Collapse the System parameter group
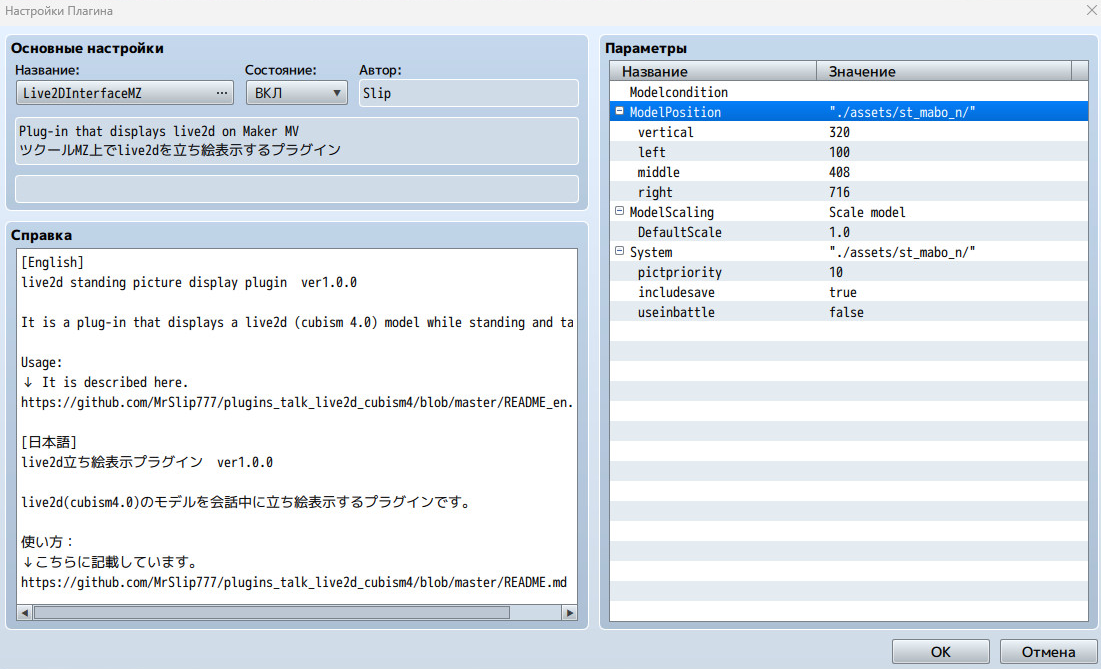1101x669 pixels. pos(620,252)
